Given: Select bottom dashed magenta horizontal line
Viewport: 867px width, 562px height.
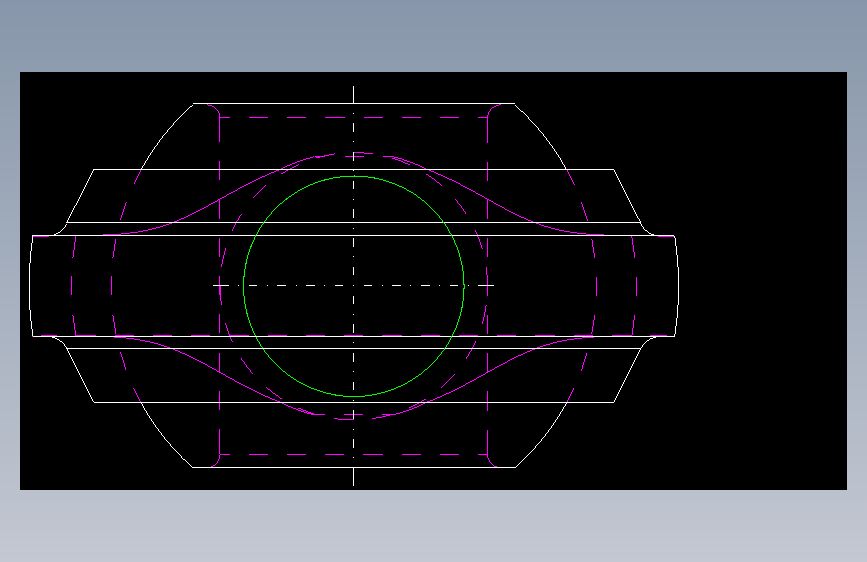Looking at the screenshot, I should coord(353,455).
